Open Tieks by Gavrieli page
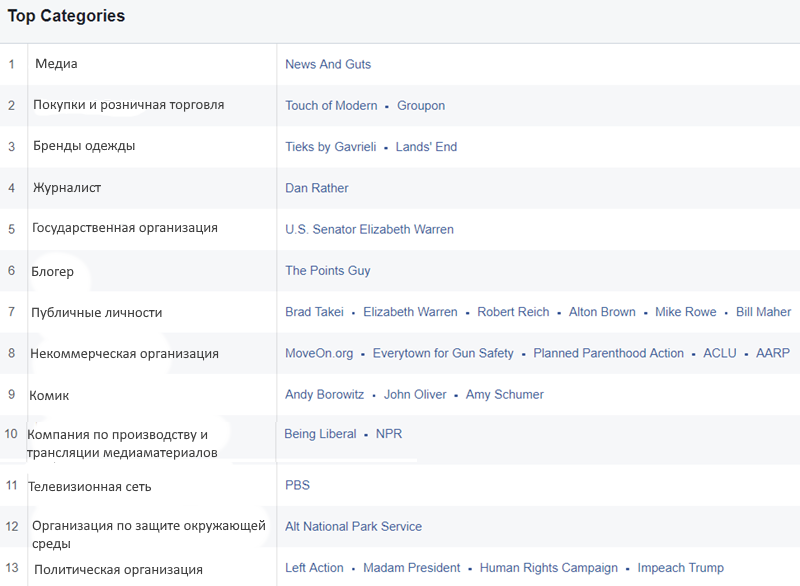The image size is (800, 586). pyautogui.click(x=331, y=147)
